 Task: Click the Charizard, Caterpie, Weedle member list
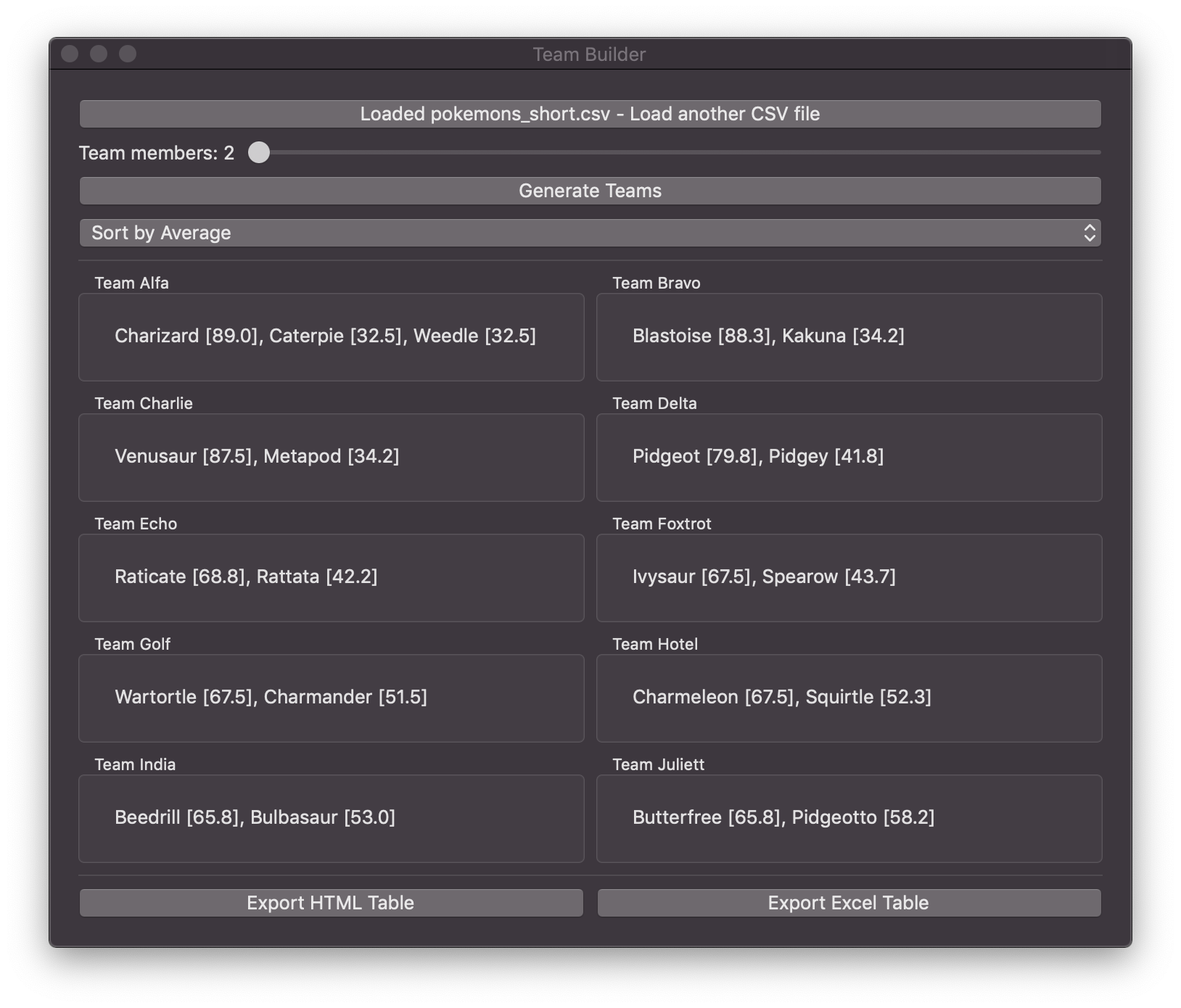click(x=325, y=336)
